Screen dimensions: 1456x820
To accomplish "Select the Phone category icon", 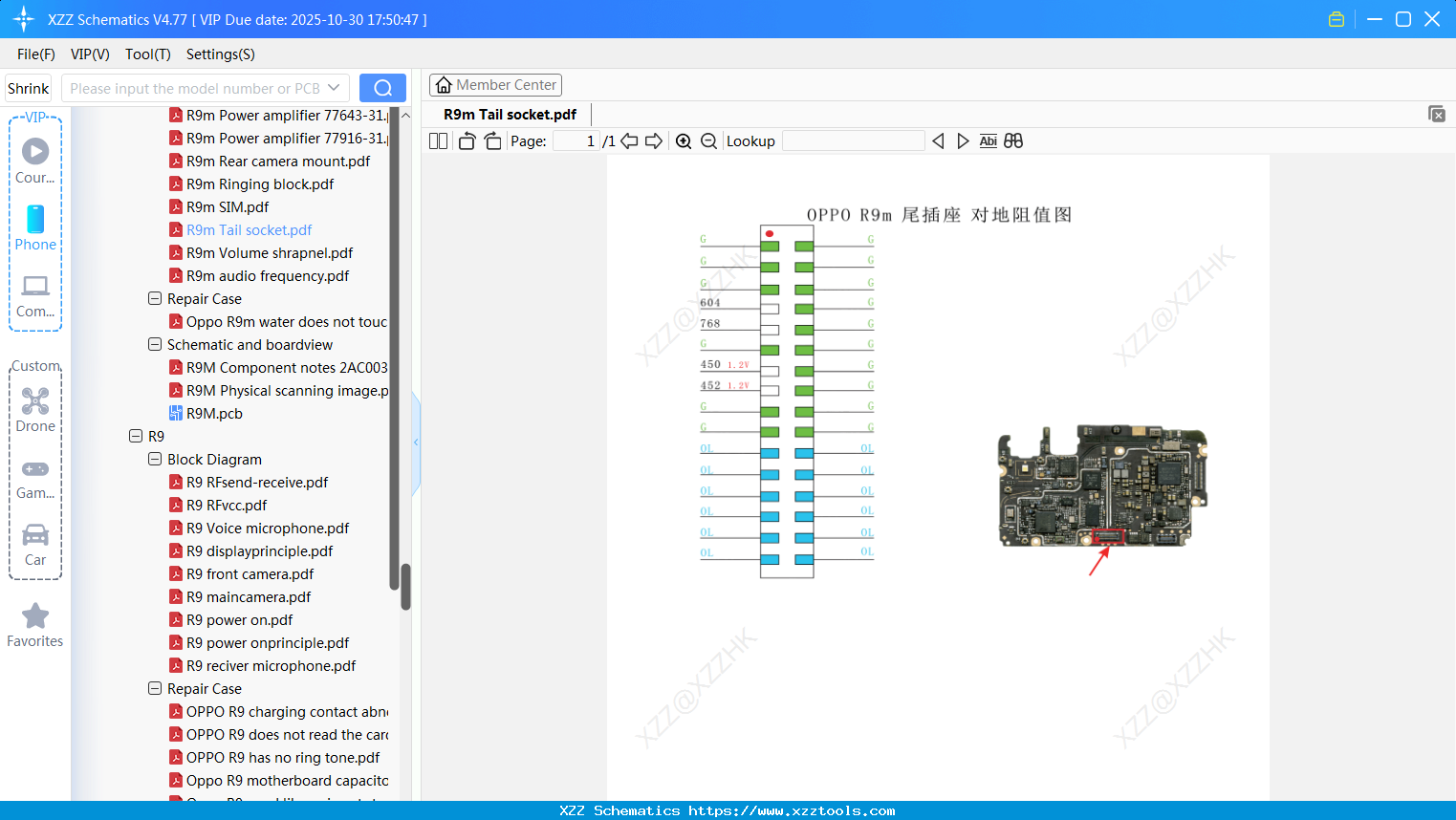I will point(35,227).
